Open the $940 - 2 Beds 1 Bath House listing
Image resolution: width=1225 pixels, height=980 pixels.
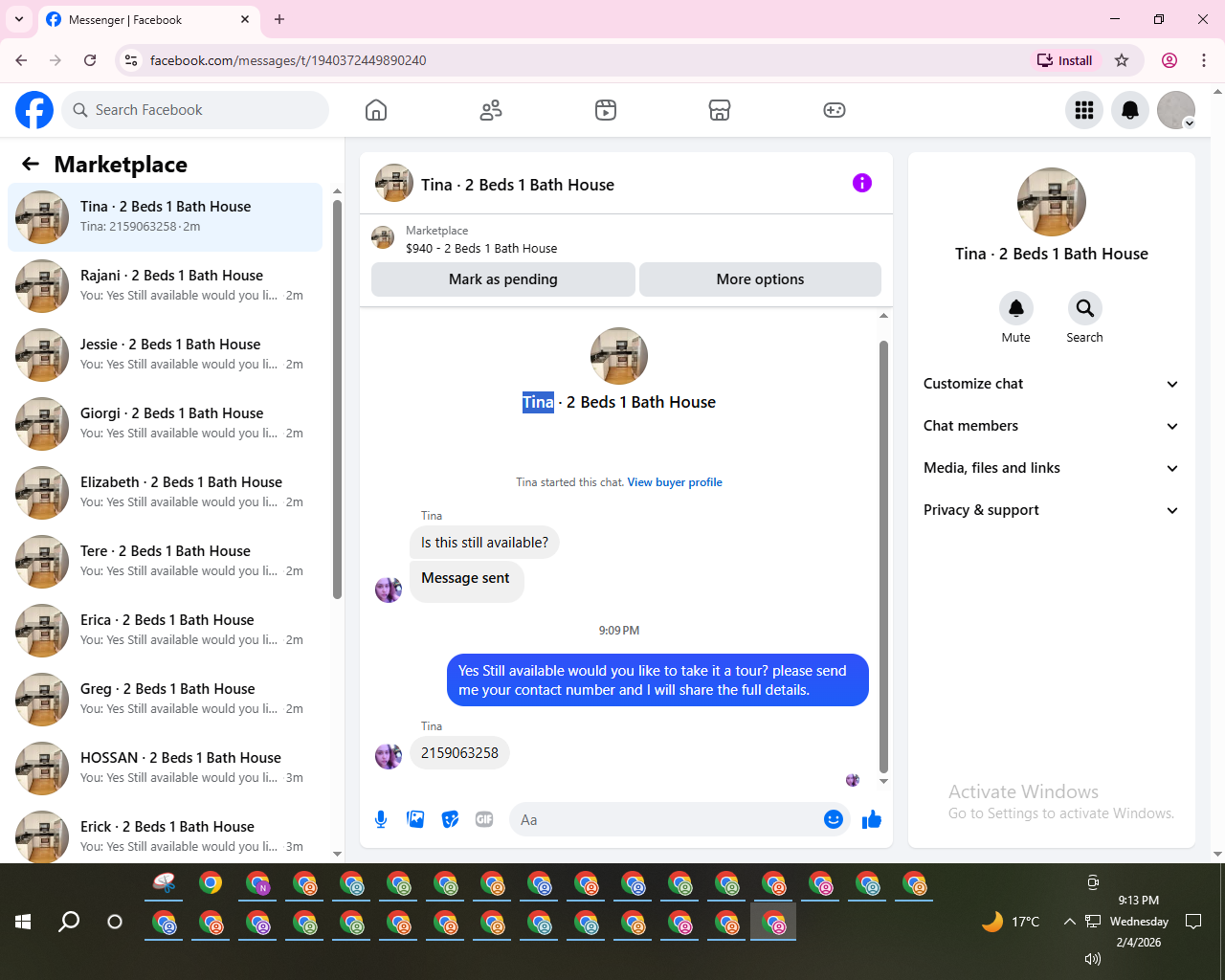tap(481, 248)
